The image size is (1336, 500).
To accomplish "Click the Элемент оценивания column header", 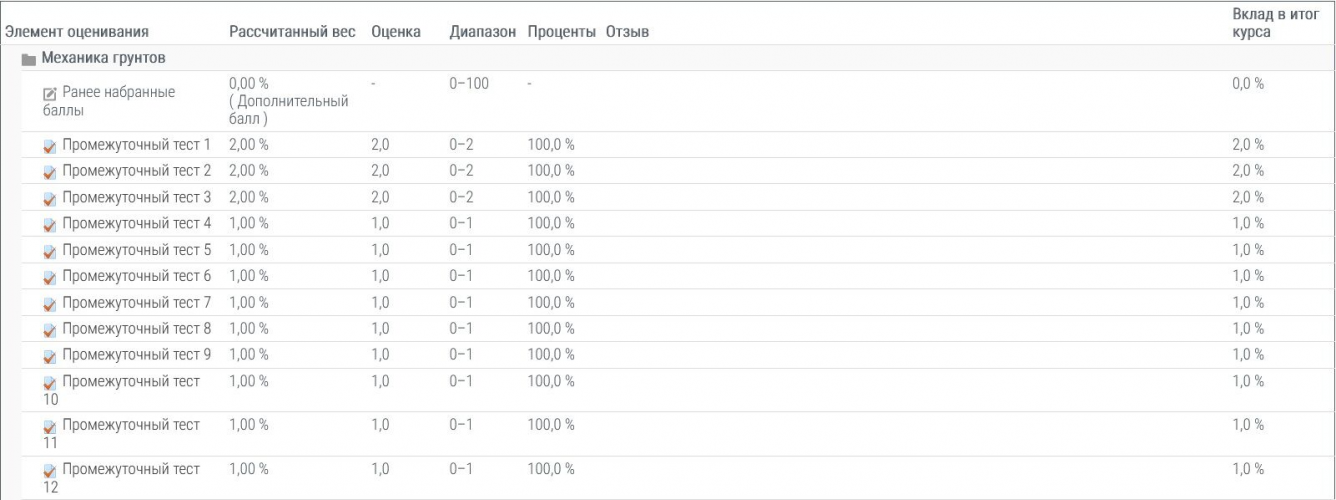I will point(78,33).
